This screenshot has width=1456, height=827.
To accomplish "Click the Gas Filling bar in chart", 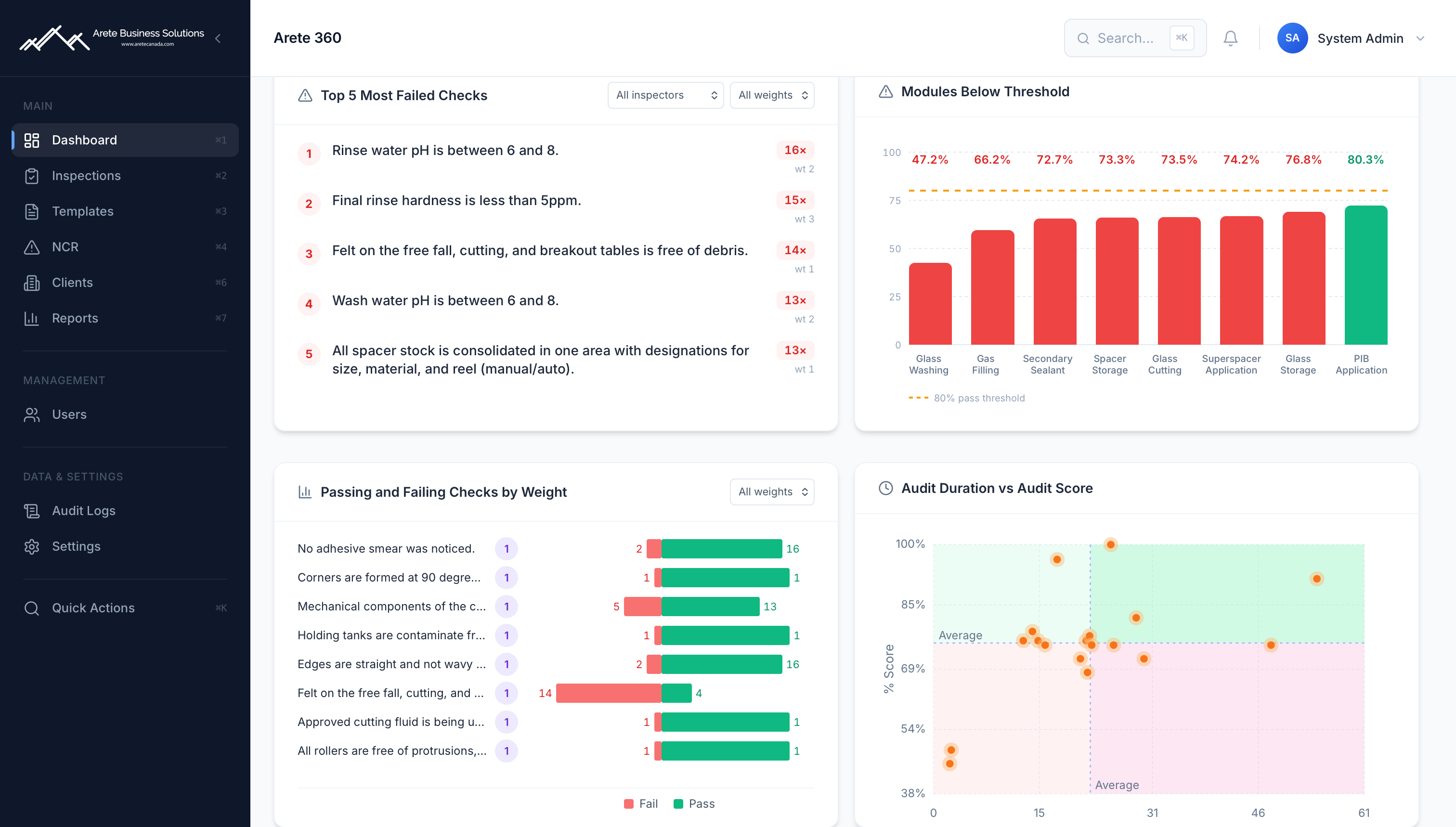I will (x=992, y=287).
